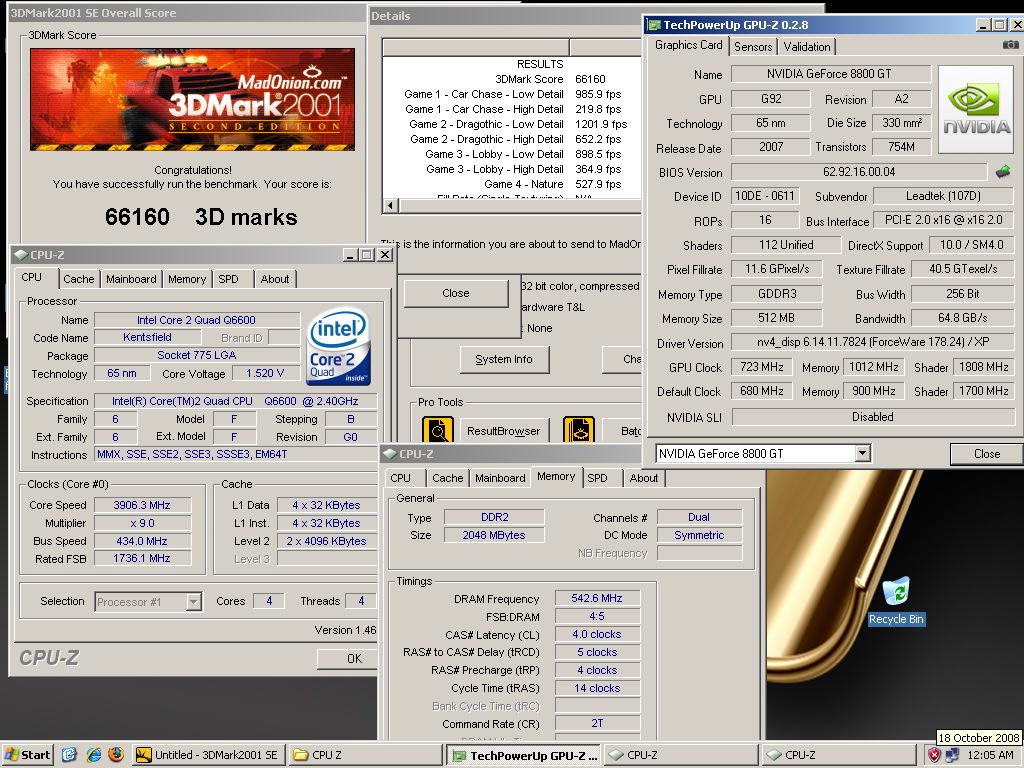This screenshot has width=1024, height=768.
Task: Click the Rated FSB value 1736.1 MHz
Action: [x=142, y=559]
